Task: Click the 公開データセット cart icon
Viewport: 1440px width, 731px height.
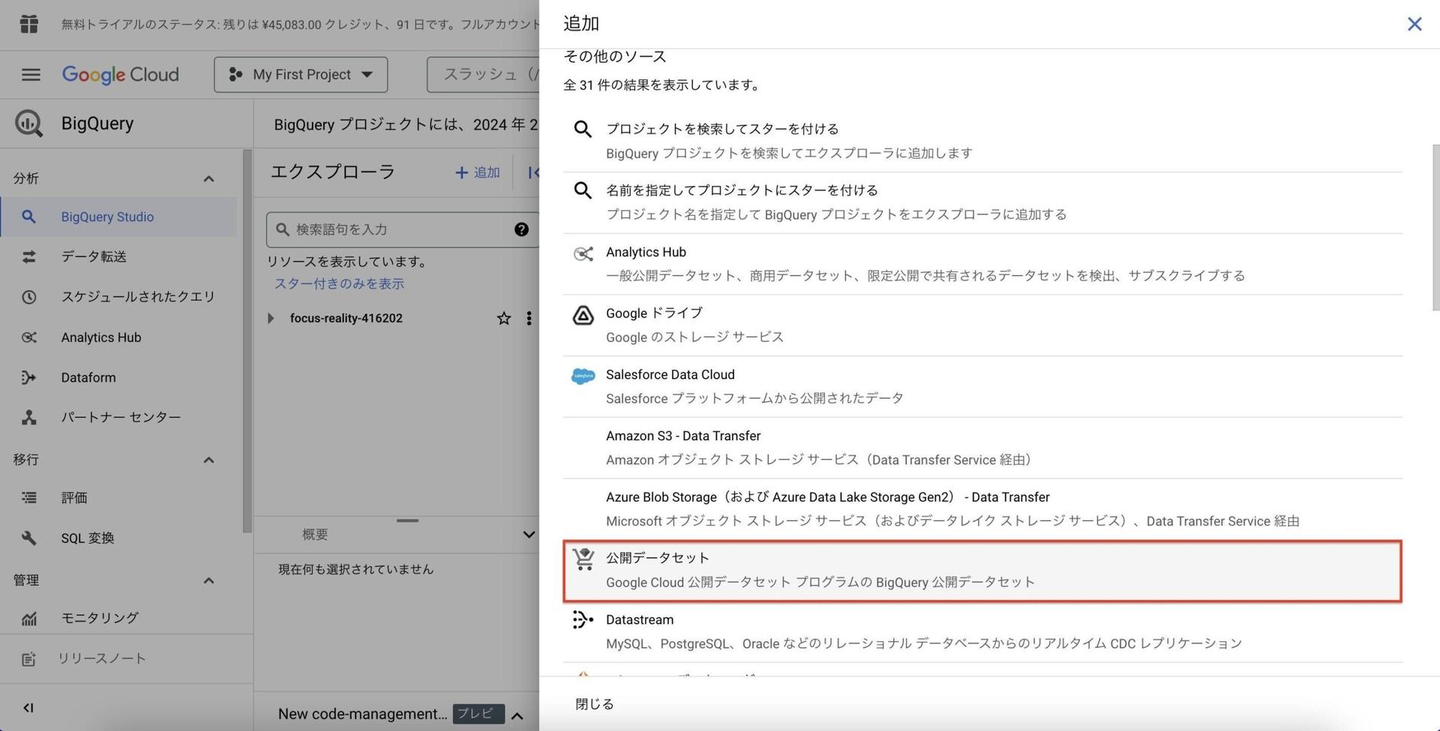Action: 584,559
